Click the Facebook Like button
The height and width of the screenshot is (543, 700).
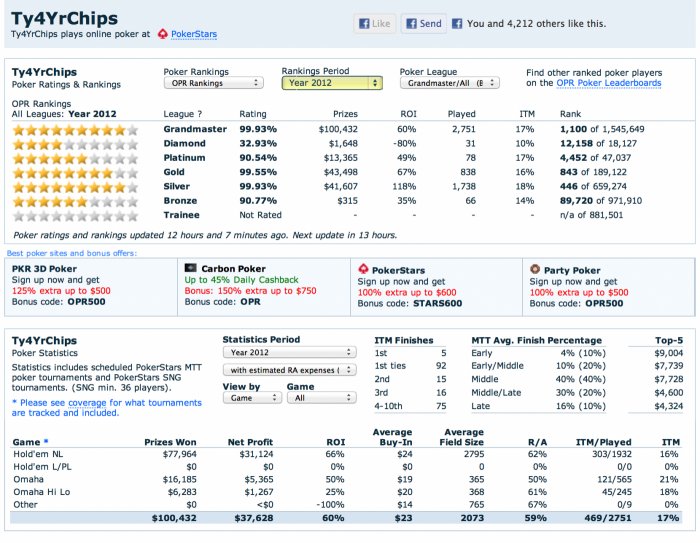[375, 23]
